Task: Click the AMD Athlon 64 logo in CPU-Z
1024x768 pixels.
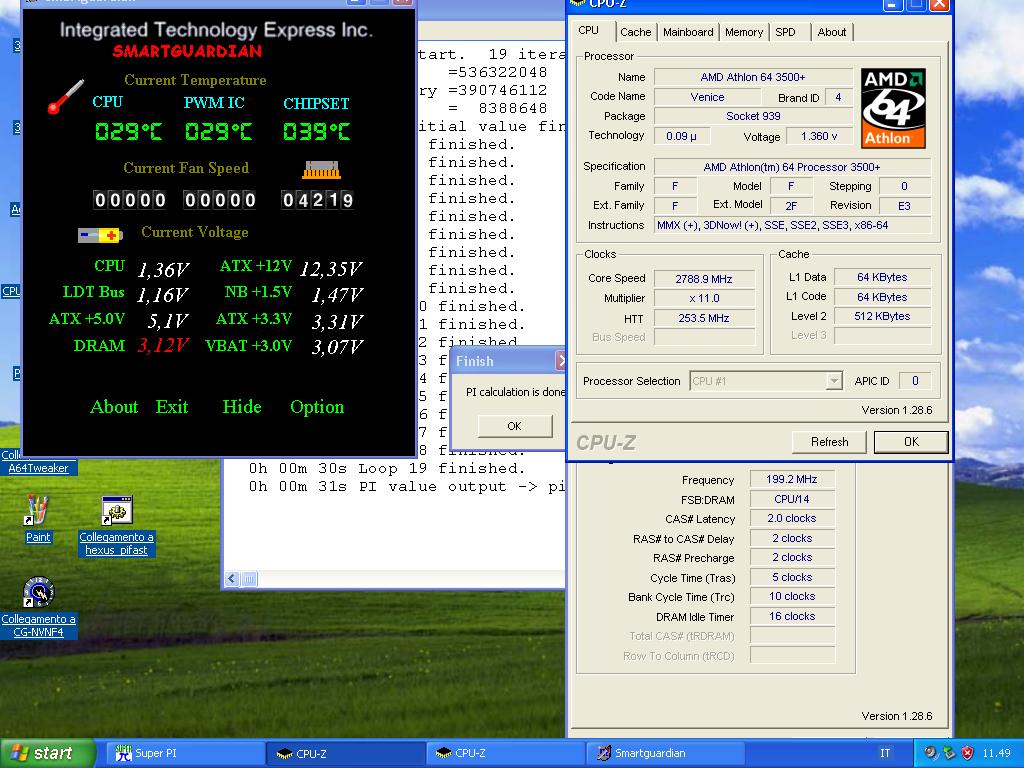Action: tap(893, 108)
